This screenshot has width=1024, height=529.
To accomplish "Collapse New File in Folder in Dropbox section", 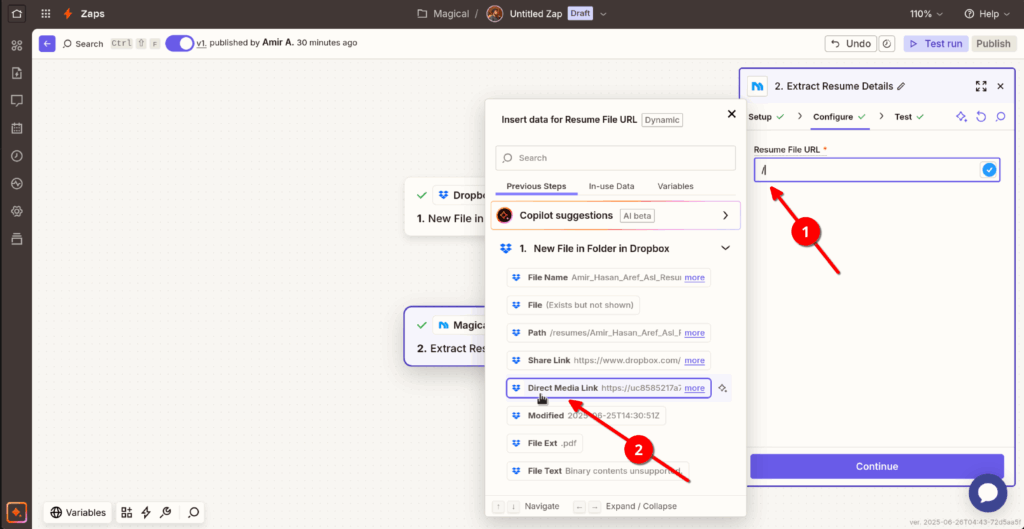I will coord(725,248).
